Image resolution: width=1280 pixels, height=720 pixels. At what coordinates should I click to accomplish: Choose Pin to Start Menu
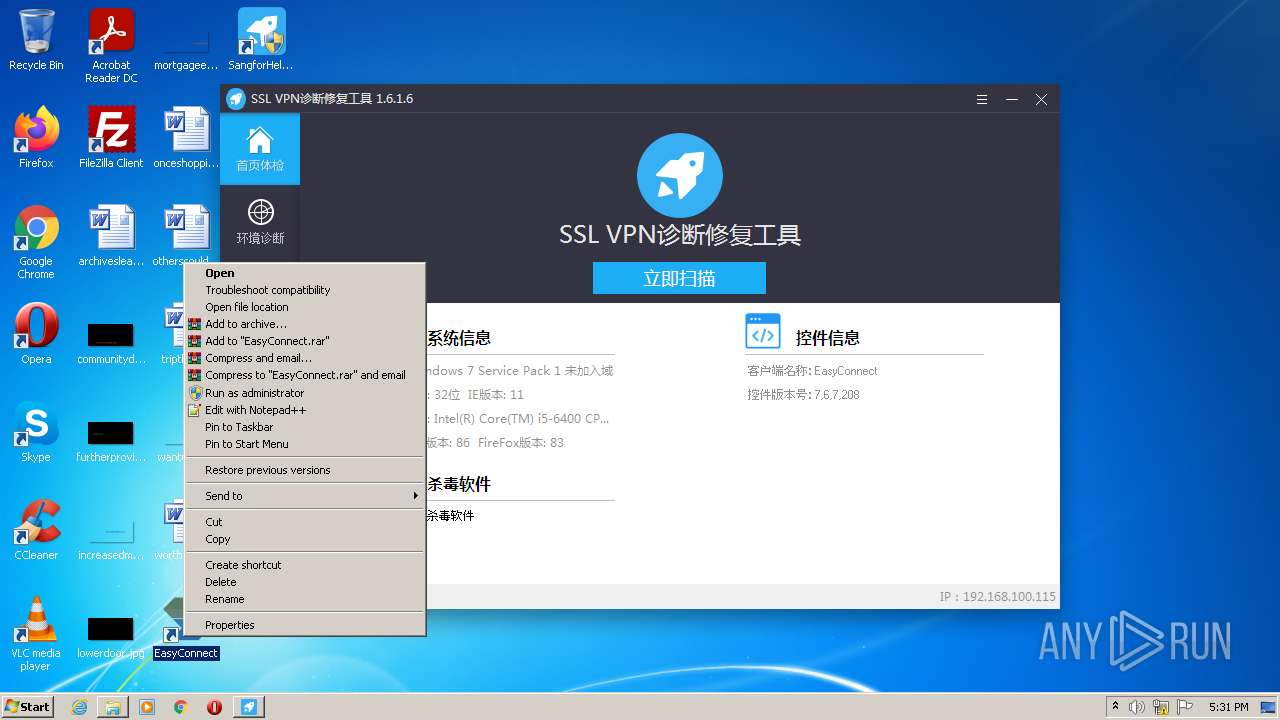(305, 444)
